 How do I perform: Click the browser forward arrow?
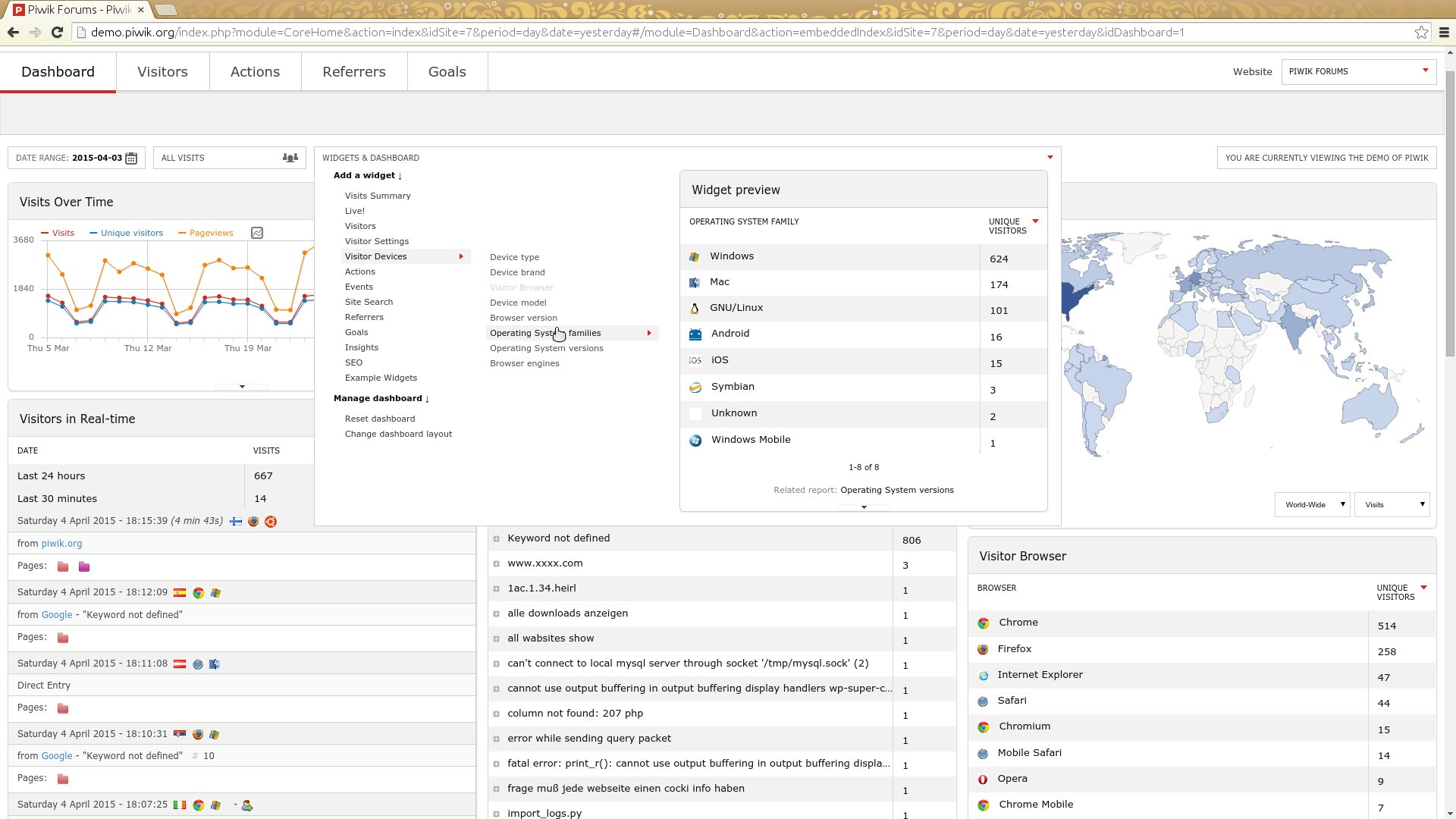tap(35, 33)
